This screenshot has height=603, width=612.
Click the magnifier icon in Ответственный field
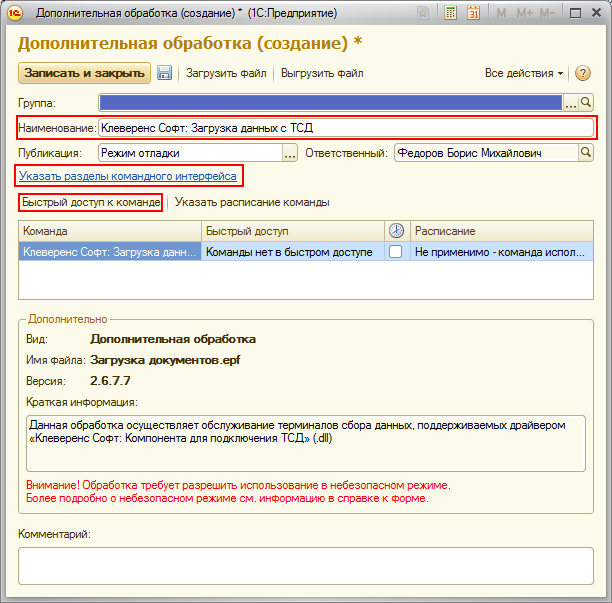pyautogui.click(x=585, y=153)
